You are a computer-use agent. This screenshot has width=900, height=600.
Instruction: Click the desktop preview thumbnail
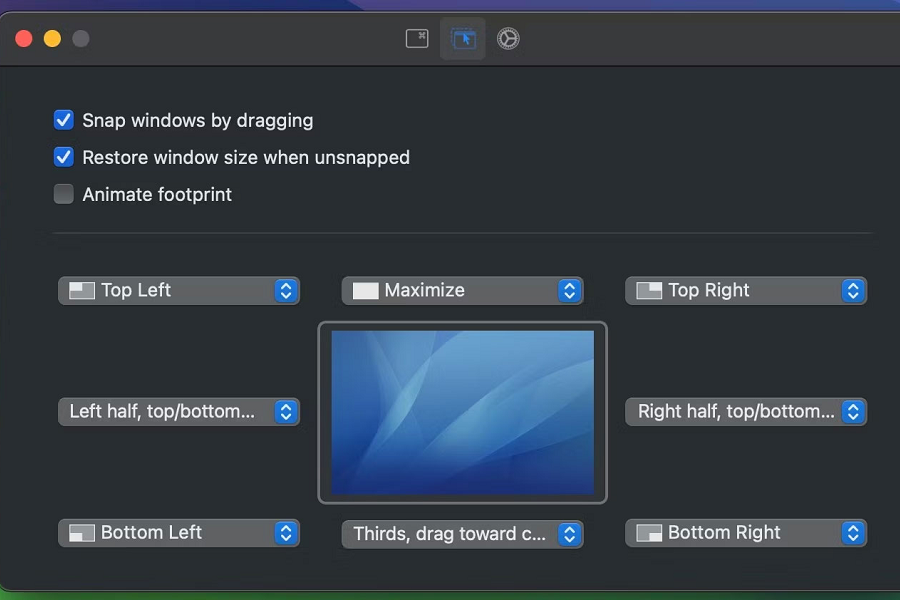pyautogui.click(x=462, y=412)
